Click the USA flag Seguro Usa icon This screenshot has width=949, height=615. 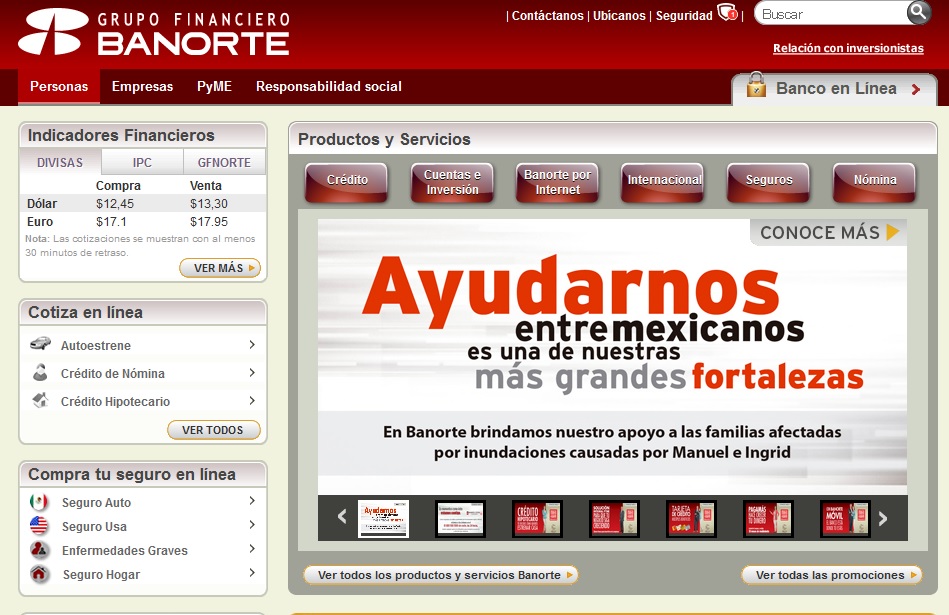coord(39,525)
